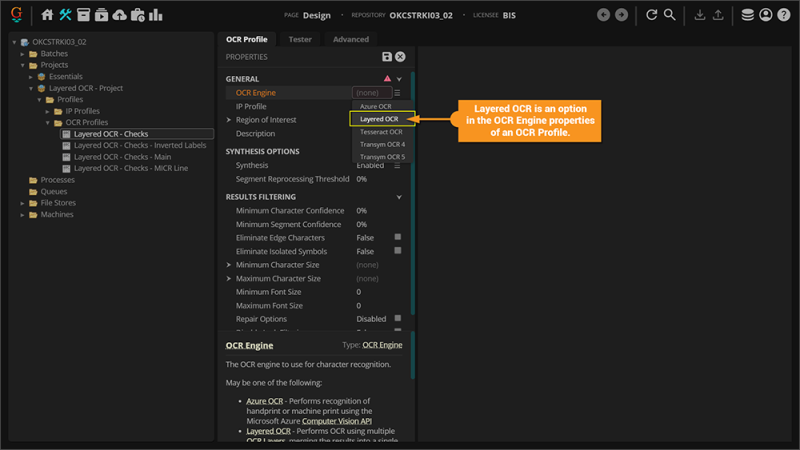Viewport: 800px width, 450px height.
Task: Open the Design page tools icon
Action: click(65, 15)
